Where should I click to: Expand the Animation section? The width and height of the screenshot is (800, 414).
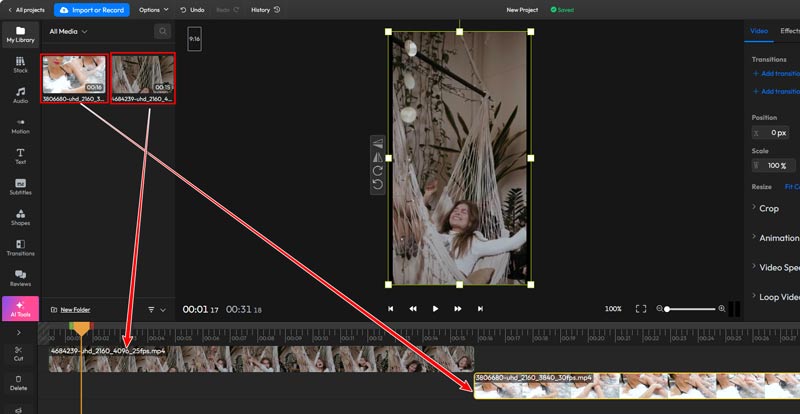coord(776,238)
